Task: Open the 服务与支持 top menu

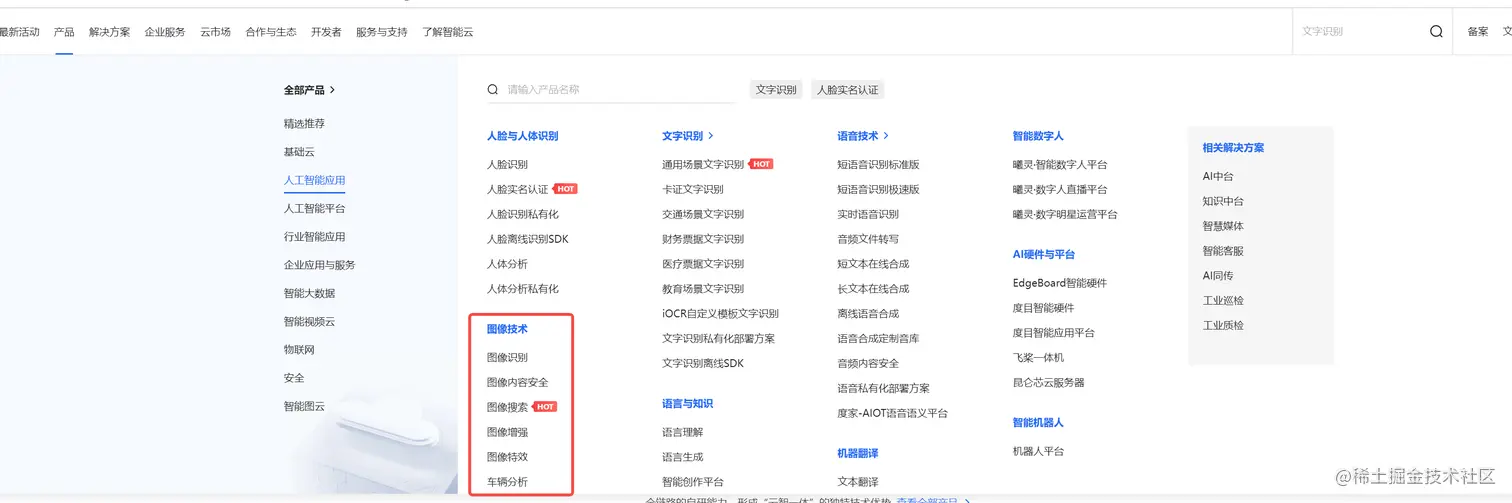Action: pos(382,32)
